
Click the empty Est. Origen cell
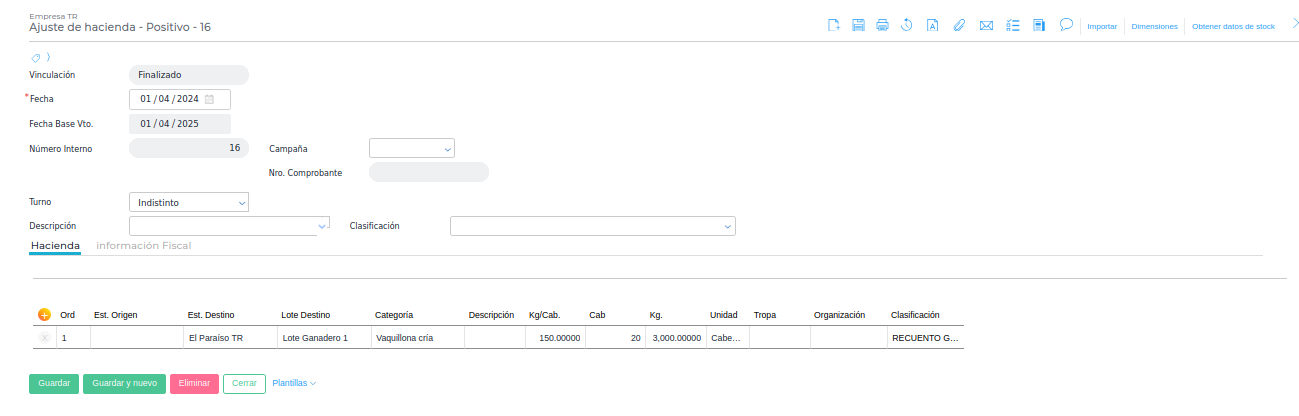(x=137, y=338)
